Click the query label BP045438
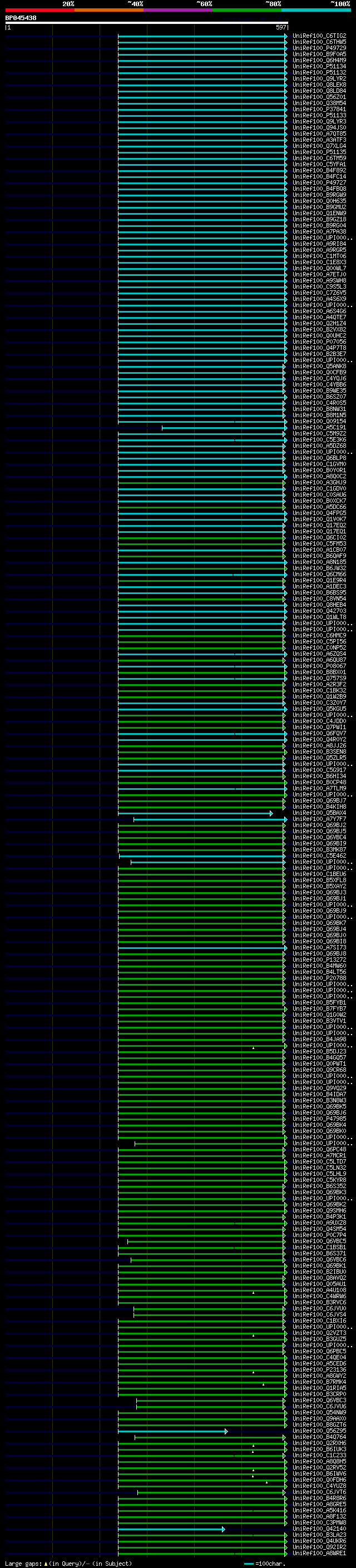Screen dimensions: 356x1568 pos(21,18)
